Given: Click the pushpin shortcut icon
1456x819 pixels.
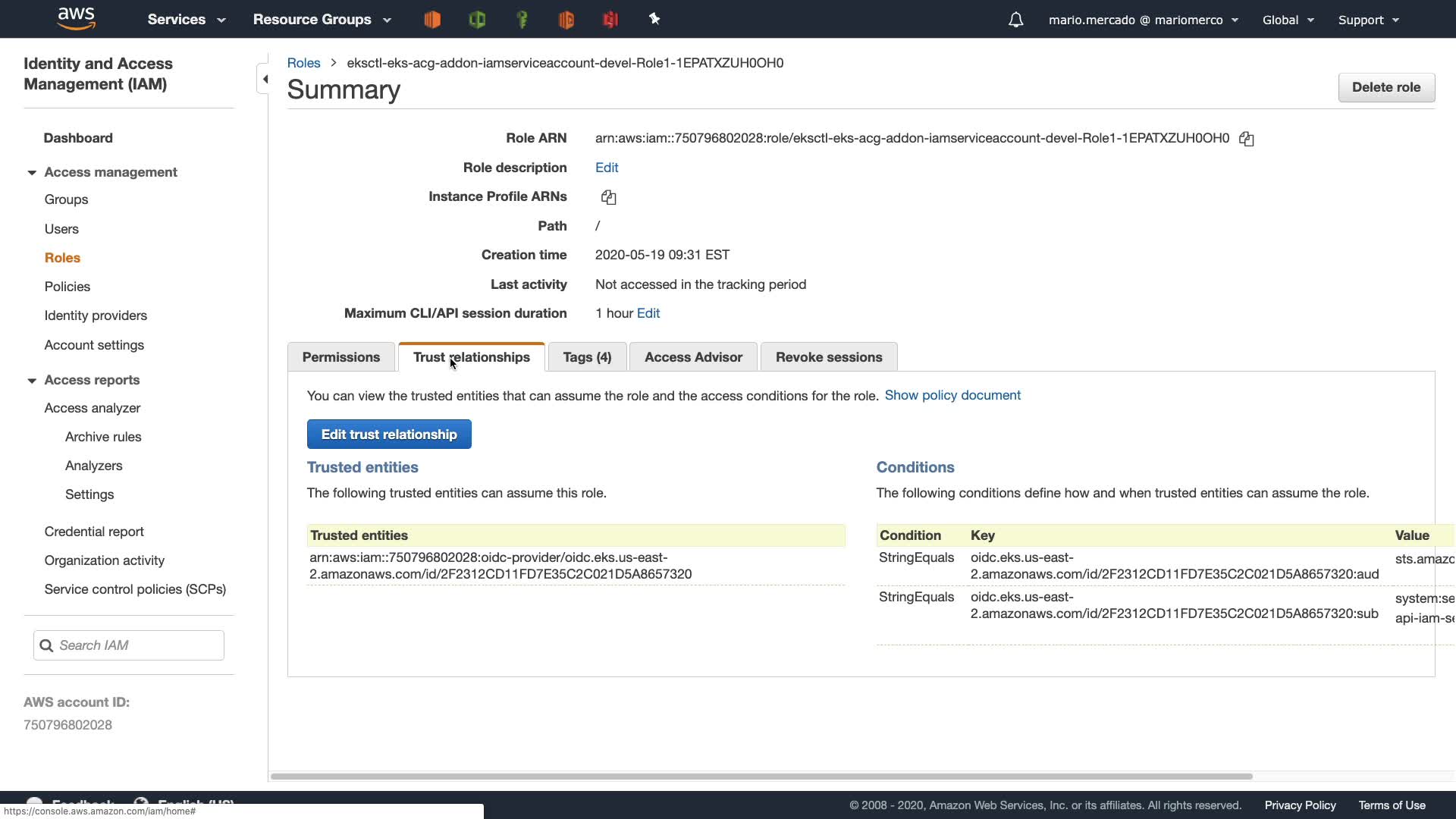Looking at the screenshot, I should point(654,20).
